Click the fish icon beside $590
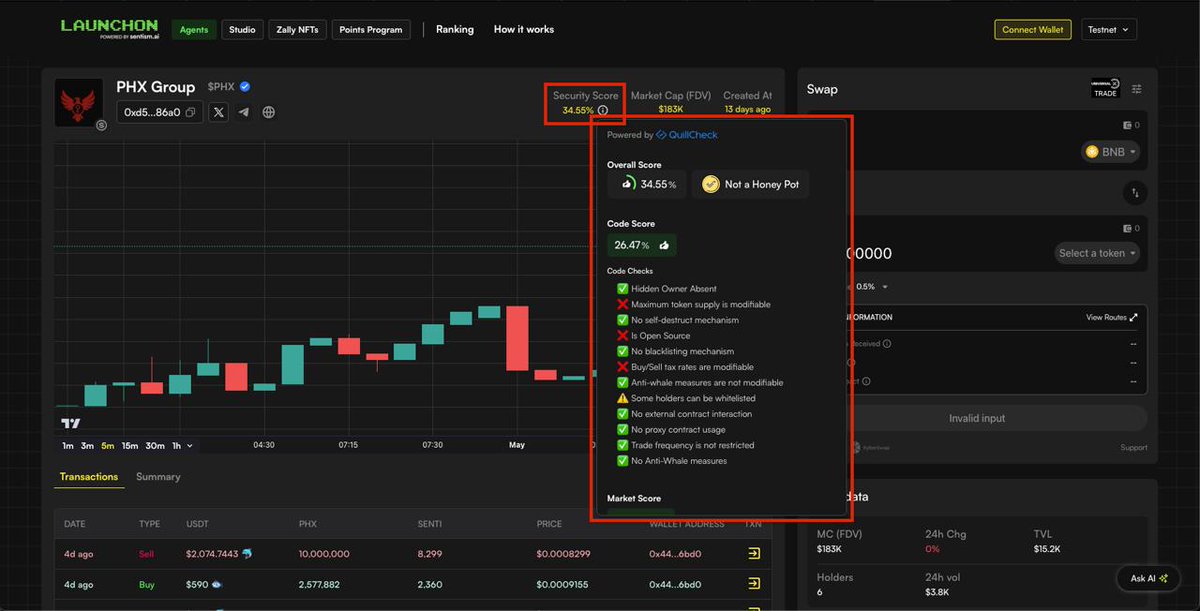1200x611 pixels. tap(216, 585)
